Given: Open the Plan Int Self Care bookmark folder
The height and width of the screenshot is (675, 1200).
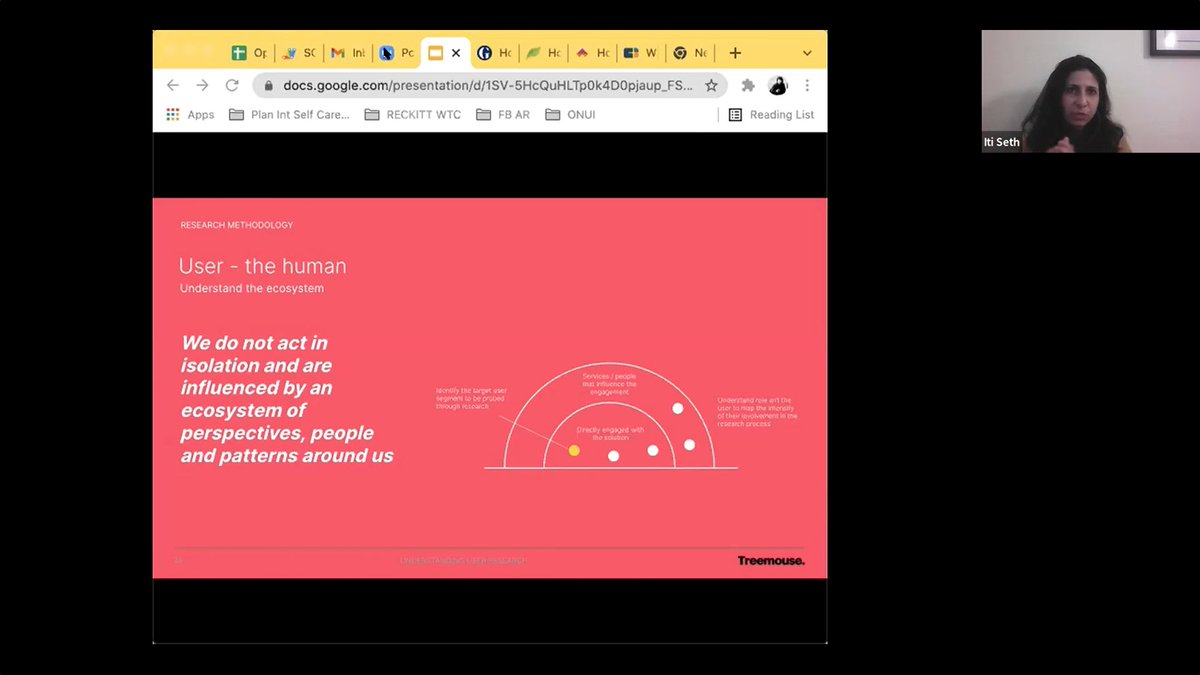Looking at the screenshot, I should [x=290, y=114].
